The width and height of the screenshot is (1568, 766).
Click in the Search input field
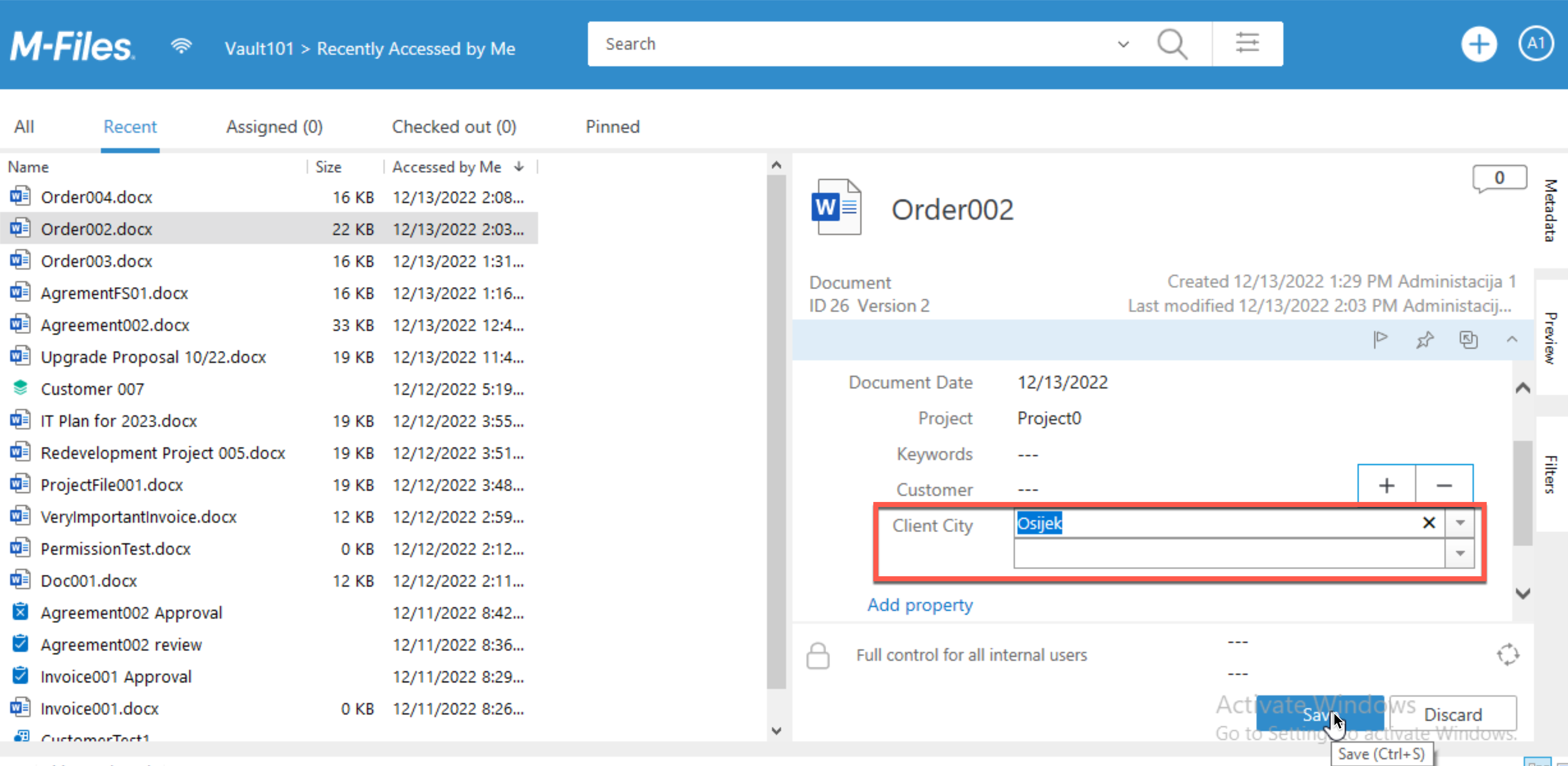tap(852, 44)
